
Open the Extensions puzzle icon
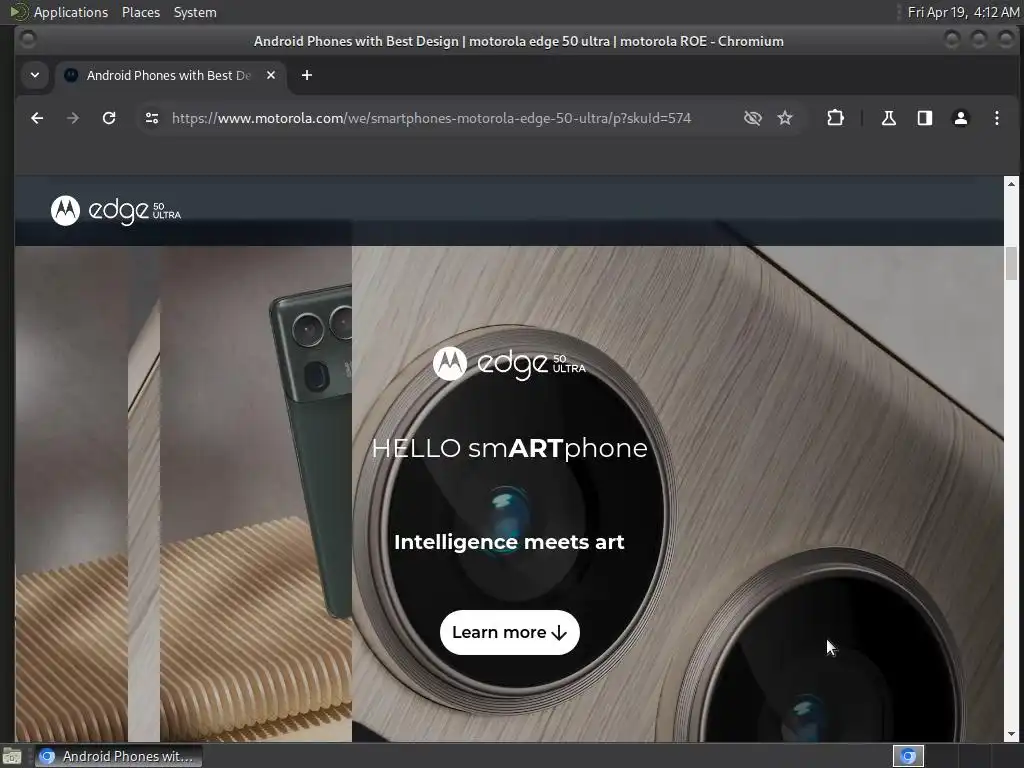pos(835,118)
